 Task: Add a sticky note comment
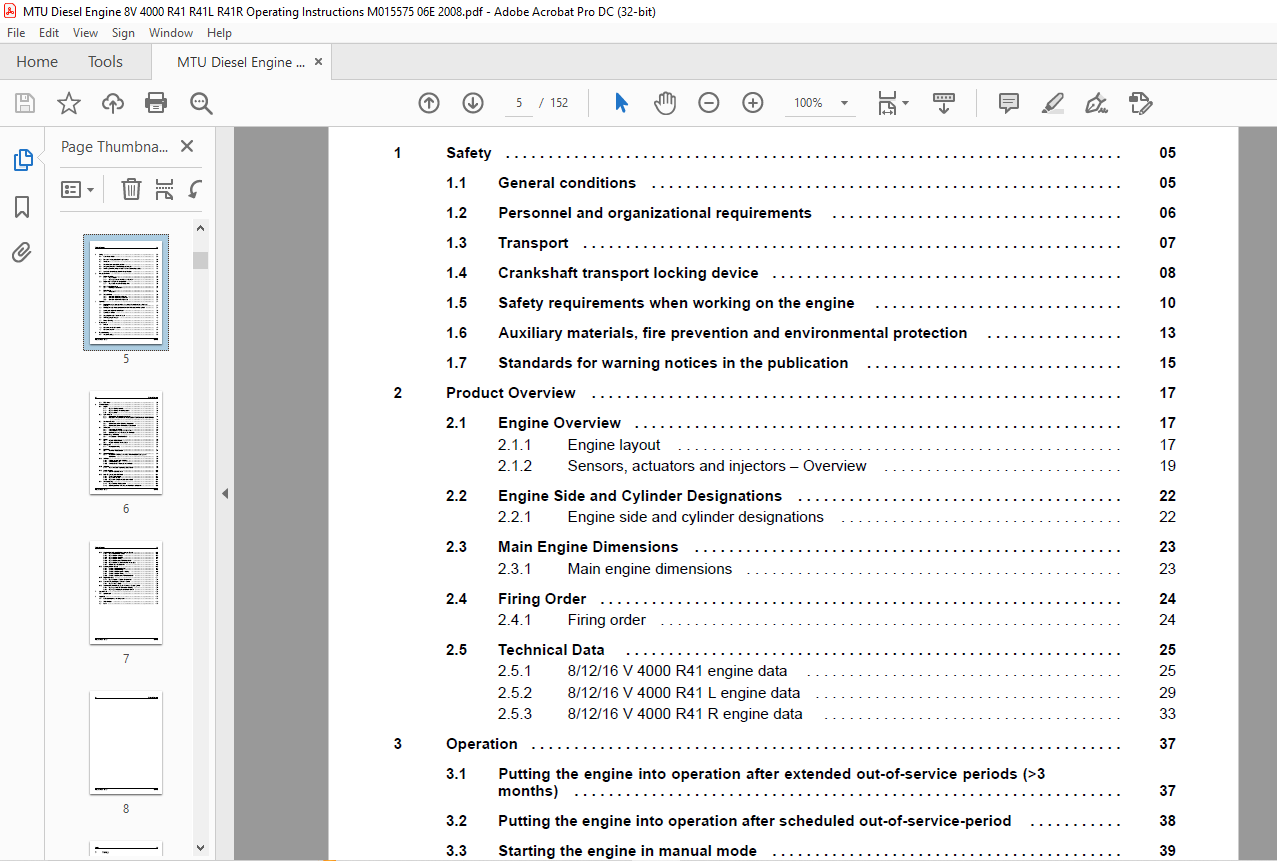click(x=1008, y=103)
